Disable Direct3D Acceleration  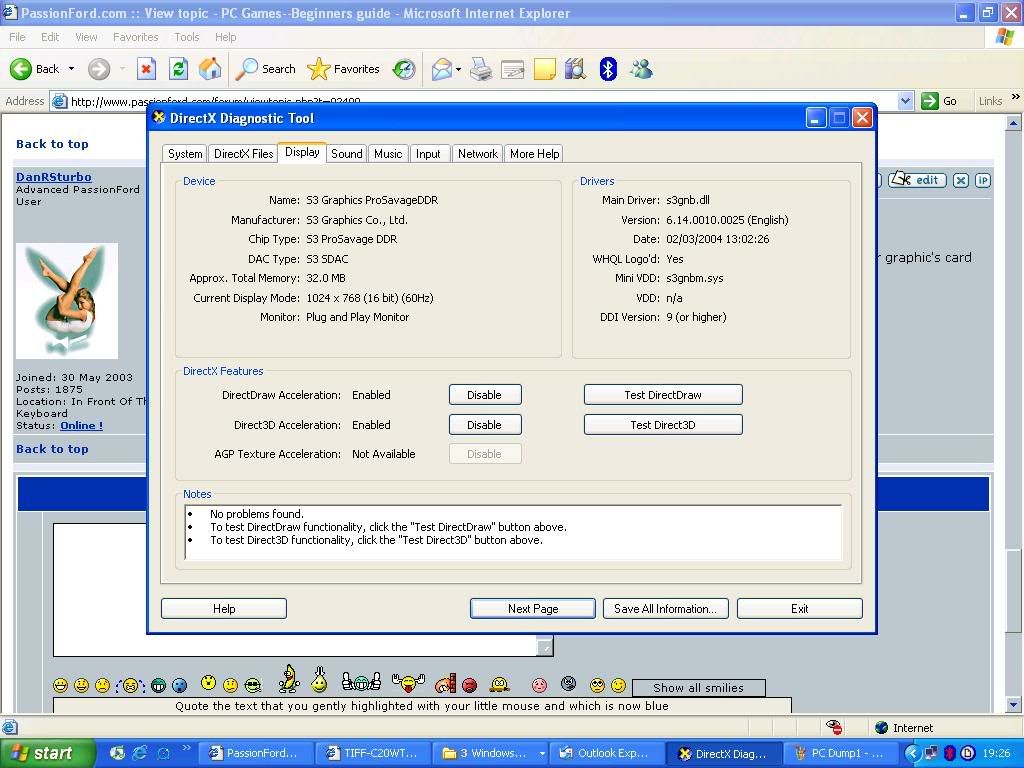click(485, 424)
